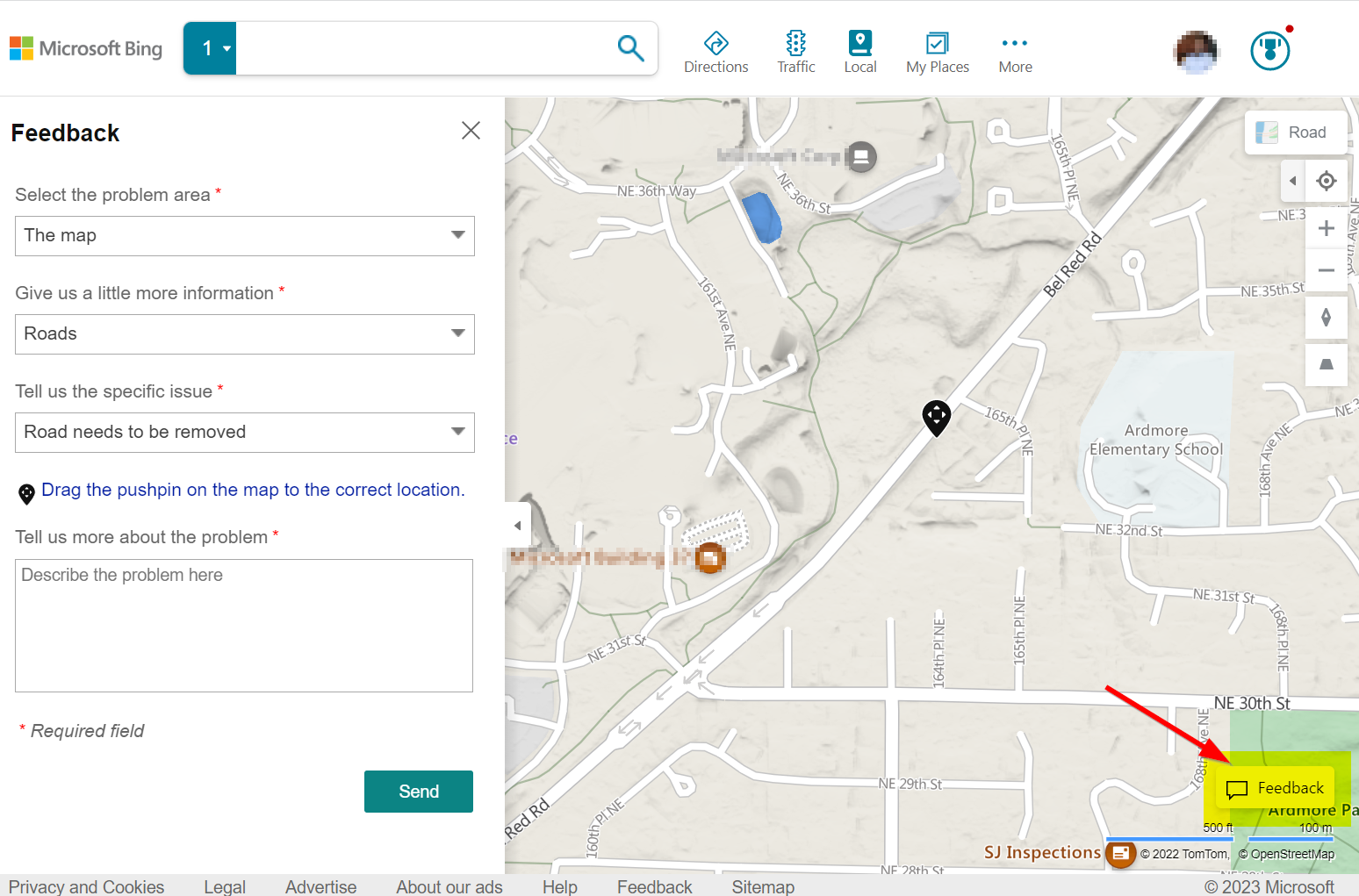Screen dimensions: 1359x896
Task: Open Privacy and Cookies link
Action: (87, 886)
